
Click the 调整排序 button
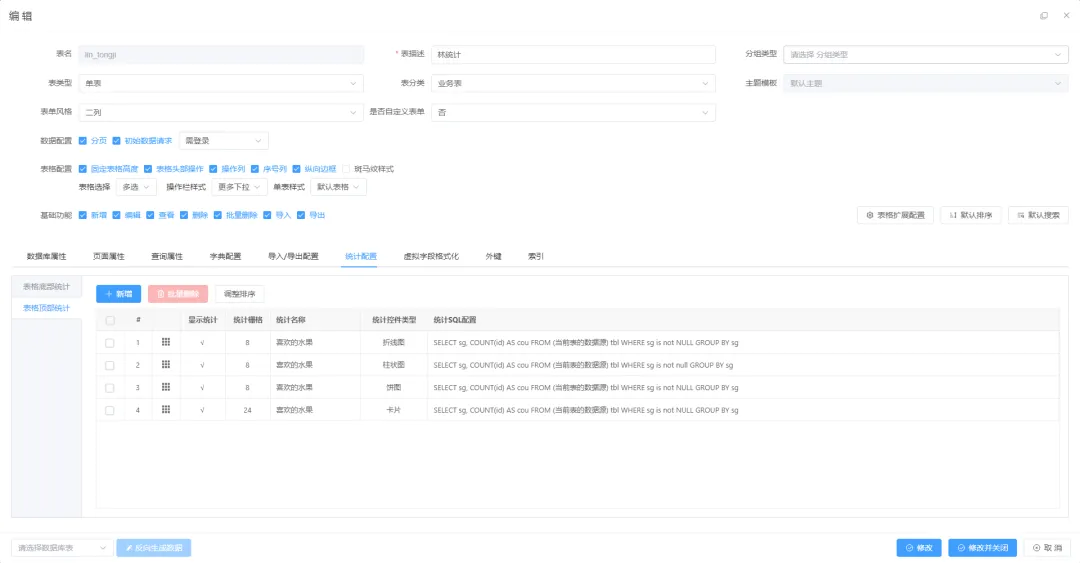pos(240,294)
